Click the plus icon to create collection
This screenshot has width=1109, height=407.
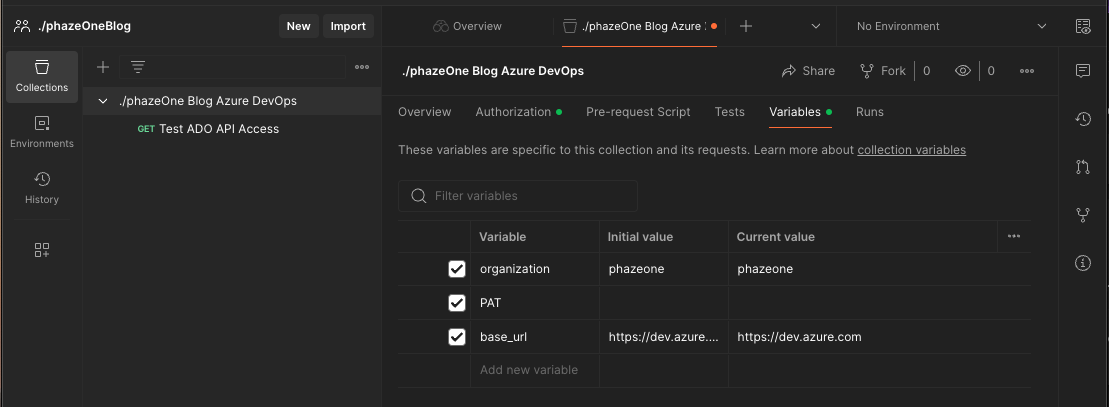[103, 67]
